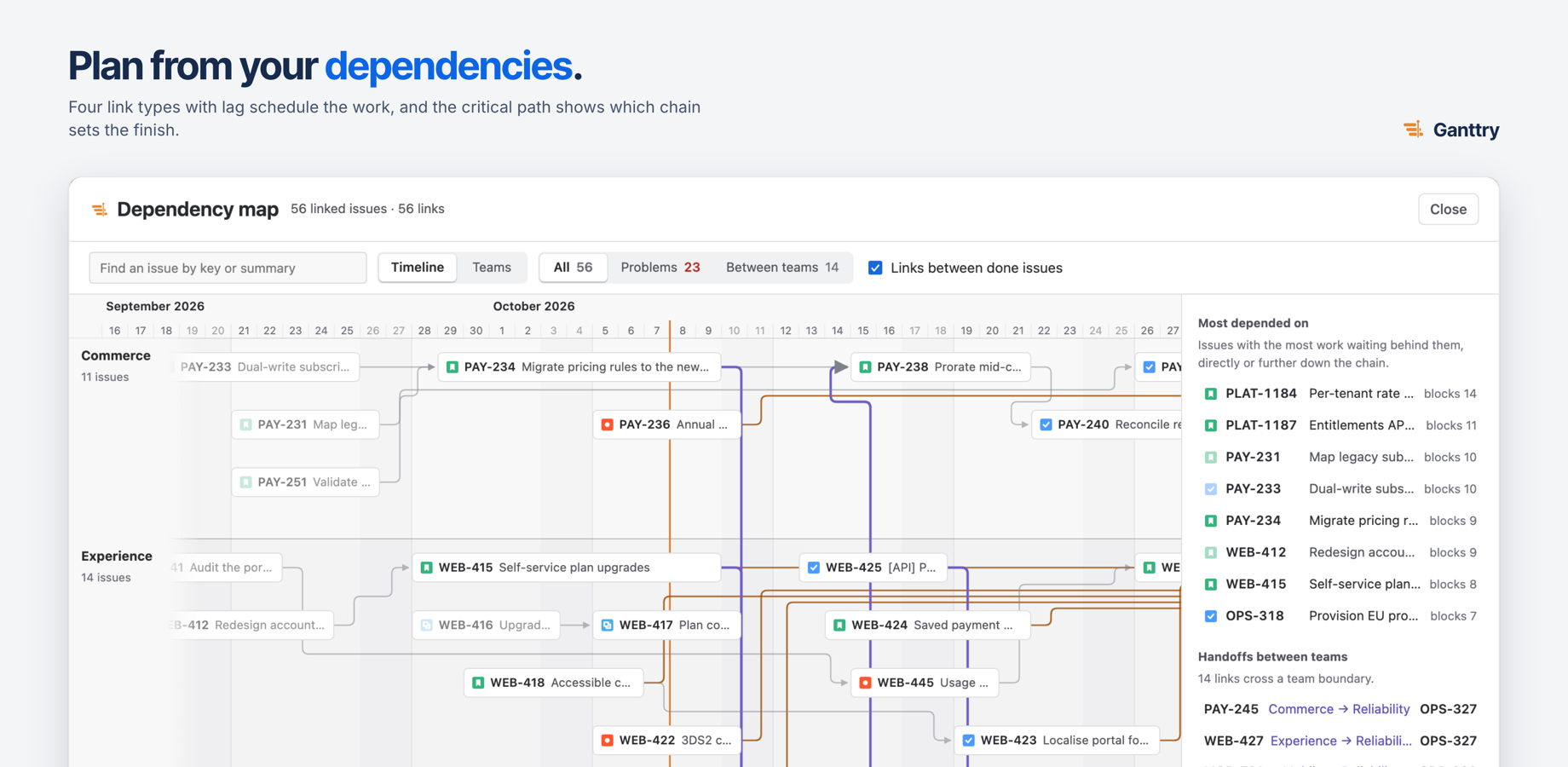Click the Experience → Reliabili... handoff link
1568x767 pixels.
coord(1340,741)
